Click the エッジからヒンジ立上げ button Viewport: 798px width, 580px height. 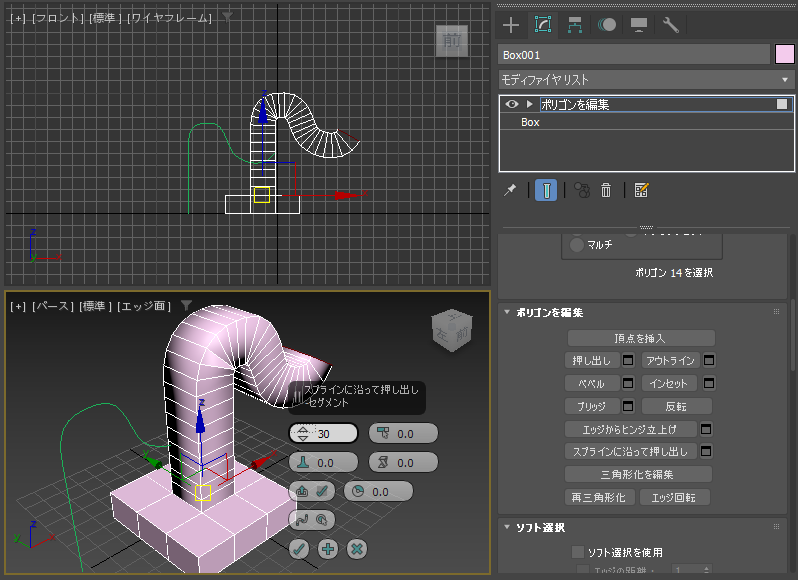click(631, 429)
